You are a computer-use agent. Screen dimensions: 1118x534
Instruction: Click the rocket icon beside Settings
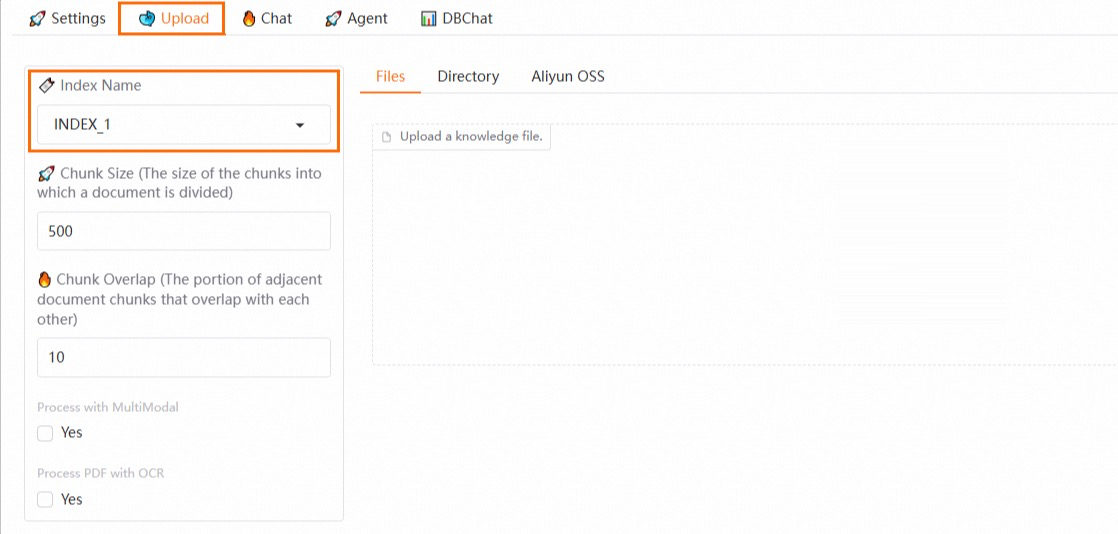(x=37, y=19)
